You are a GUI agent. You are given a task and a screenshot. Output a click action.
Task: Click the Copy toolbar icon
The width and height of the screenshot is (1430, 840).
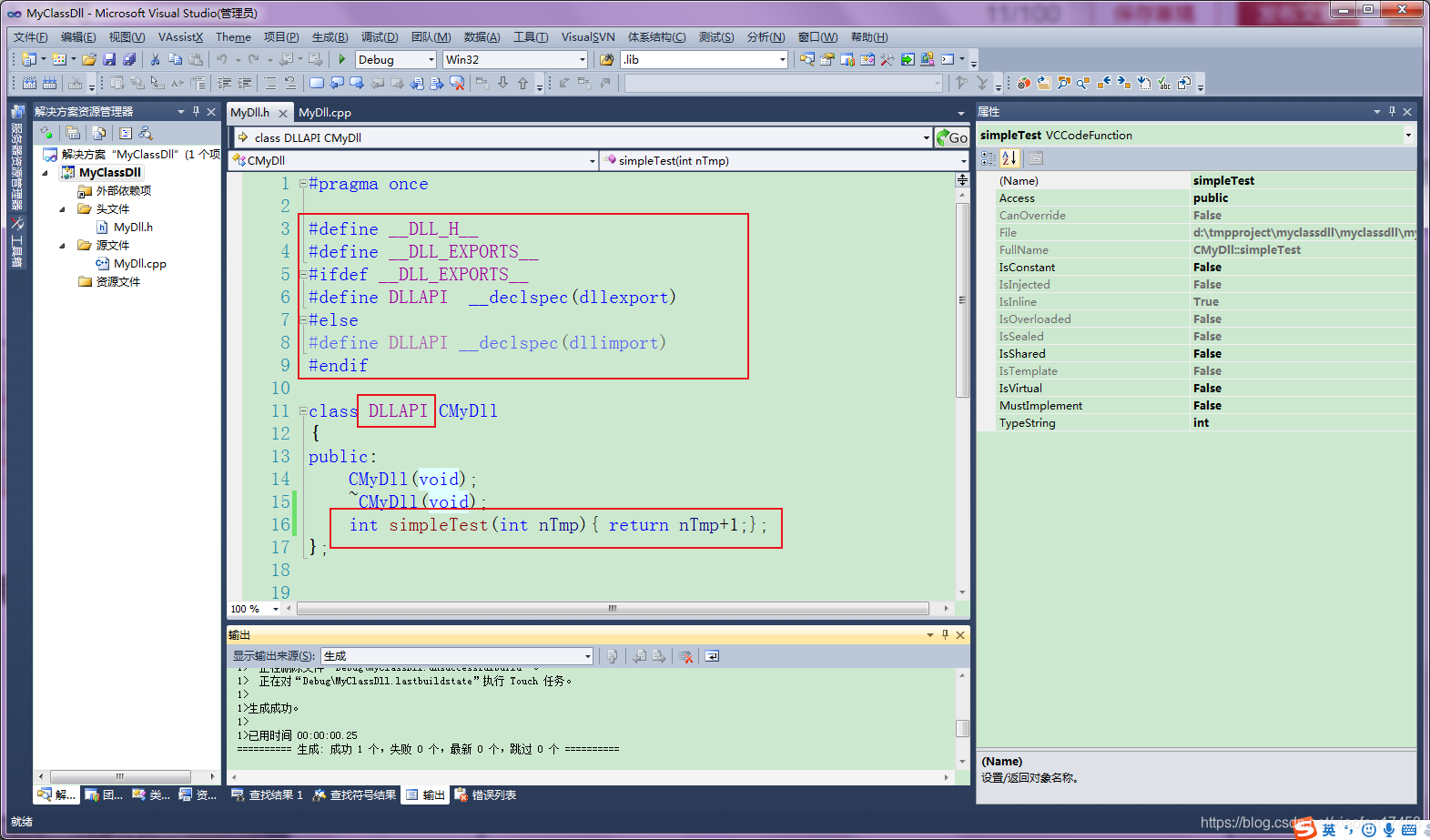point(175,59)
